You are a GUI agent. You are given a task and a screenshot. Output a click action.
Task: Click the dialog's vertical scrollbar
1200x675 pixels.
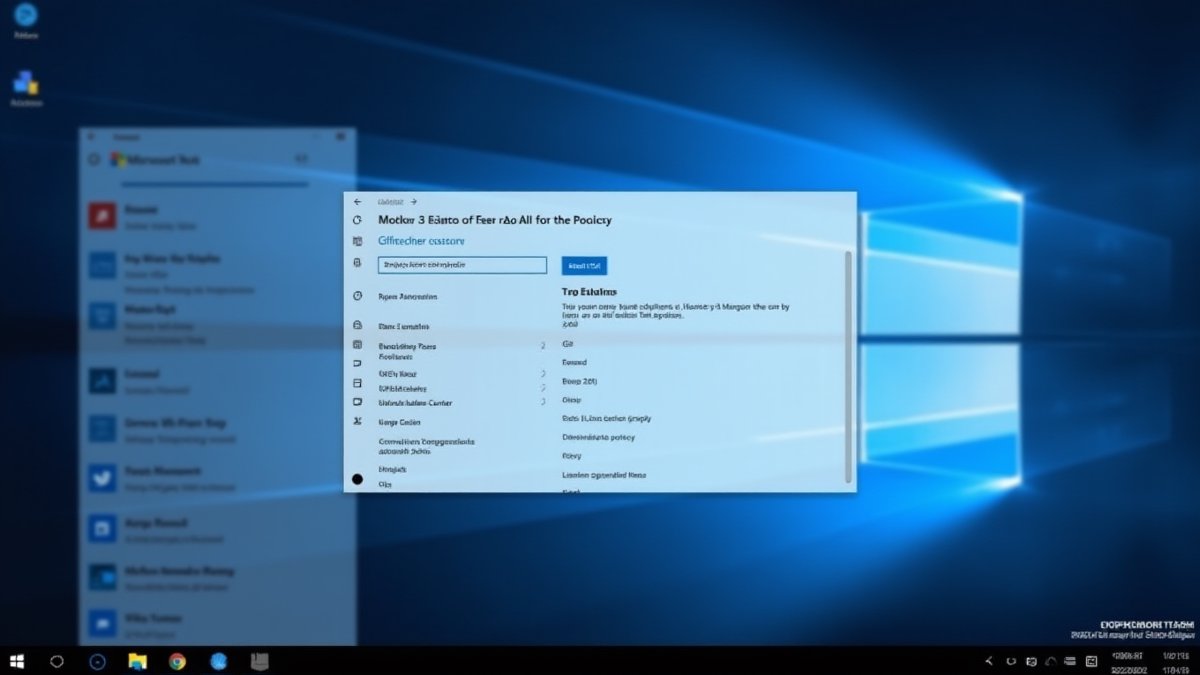(x=849, y=365)
